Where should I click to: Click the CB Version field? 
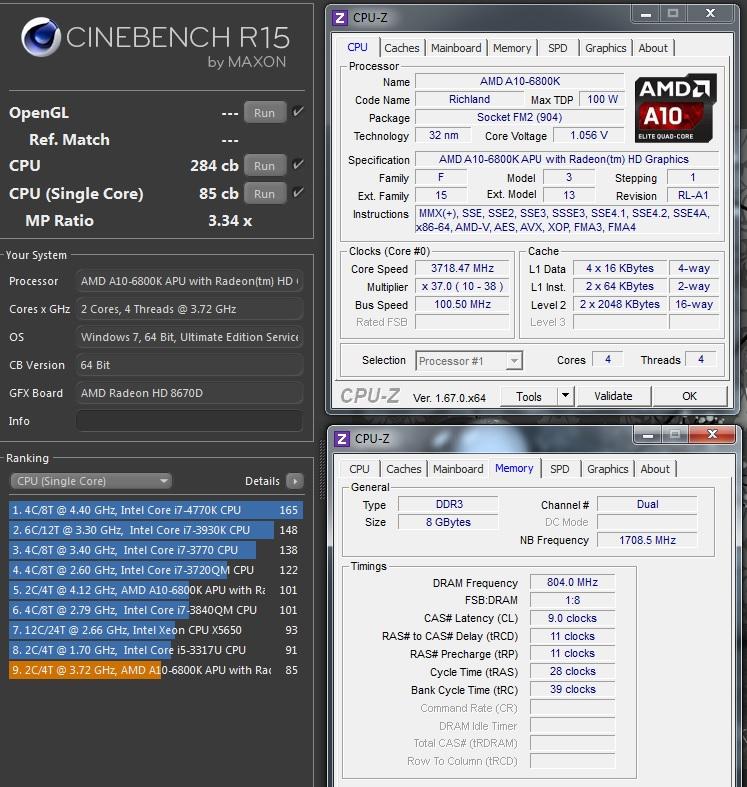pyautogui.click(x=189, y=365)
